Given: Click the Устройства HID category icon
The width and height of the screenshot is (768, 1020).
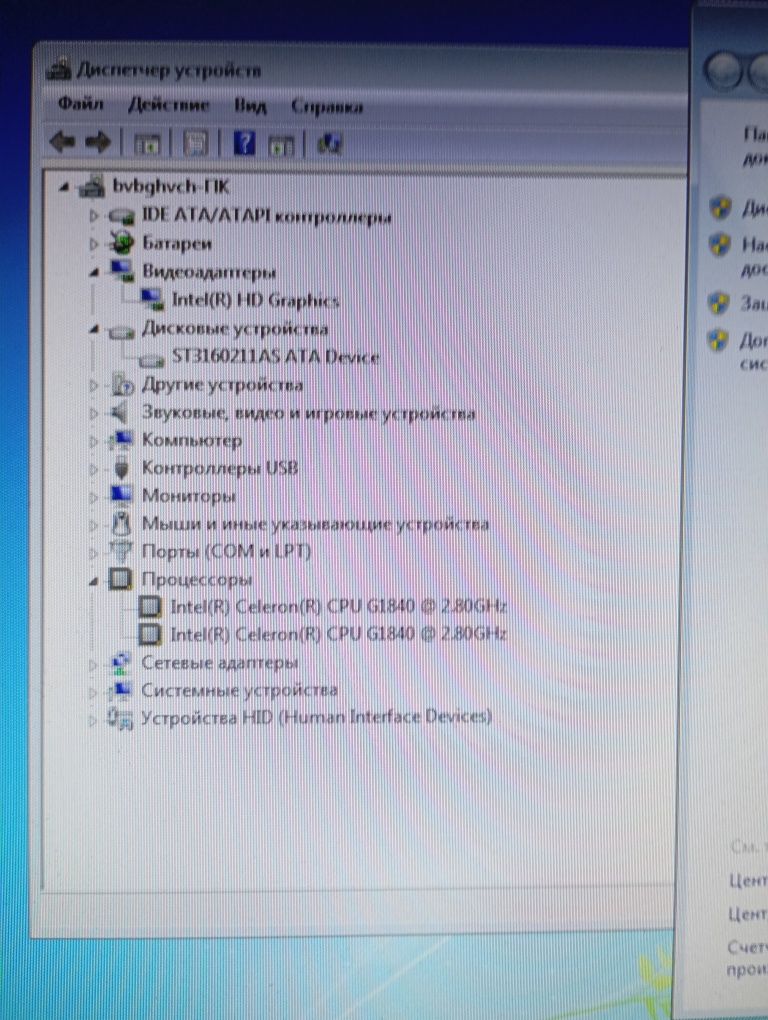Looking at the screenshot, I should coord(120,718).
